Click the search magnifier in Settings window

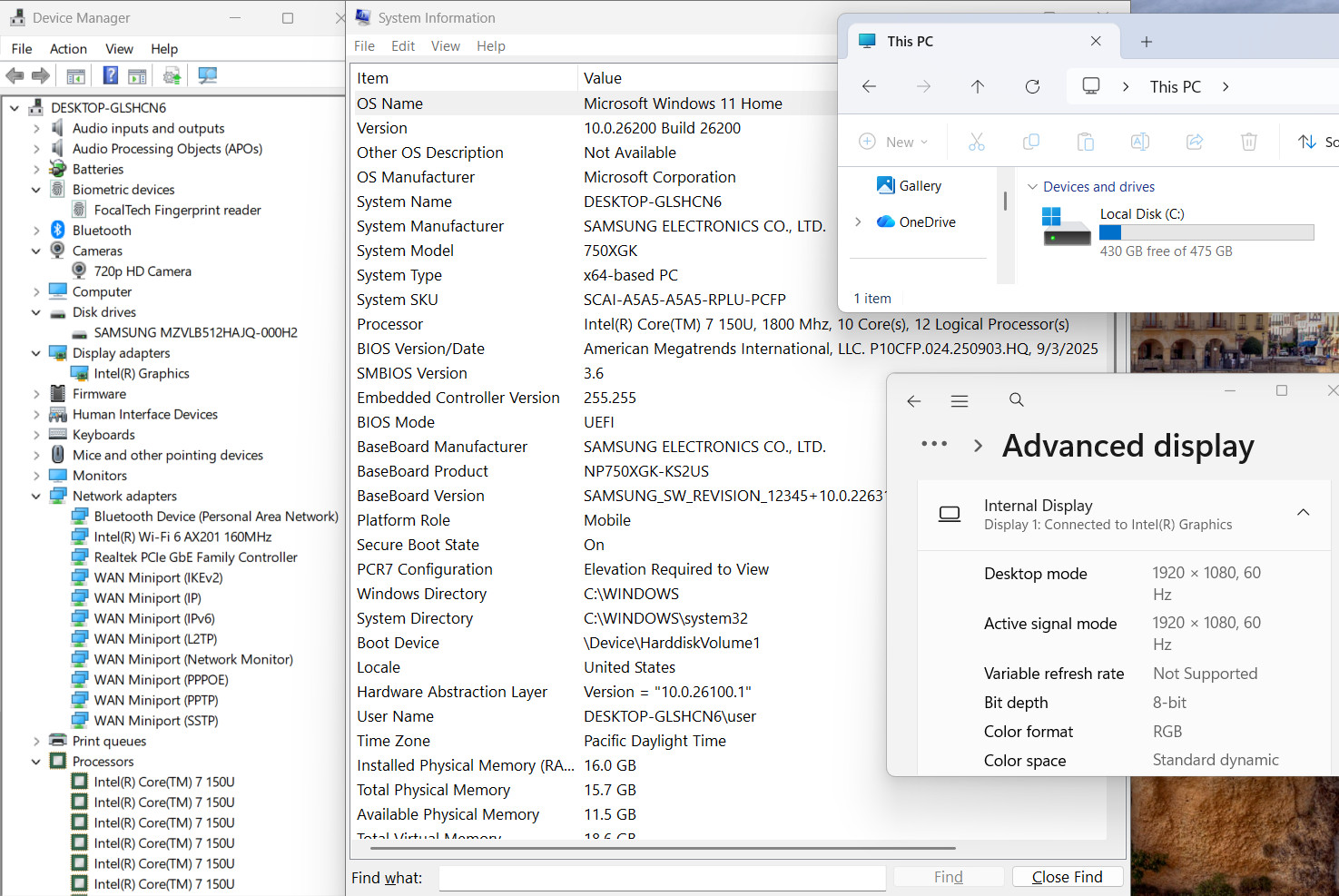coord(1017,400)
